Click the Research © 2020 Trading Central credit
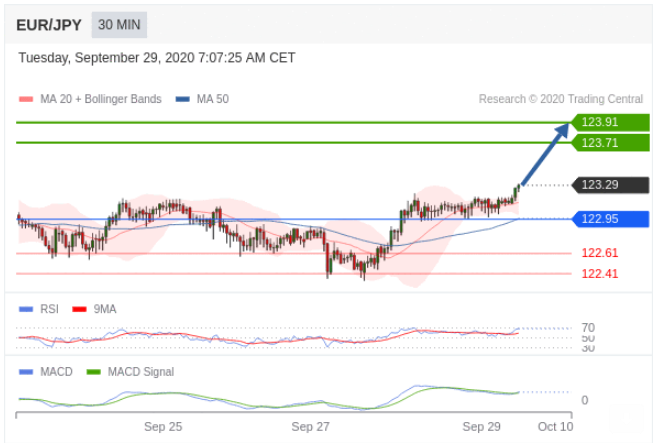Image resolution: width=658 pixels, height=443 pixels. pyautogui.click(x=561, y=99)
